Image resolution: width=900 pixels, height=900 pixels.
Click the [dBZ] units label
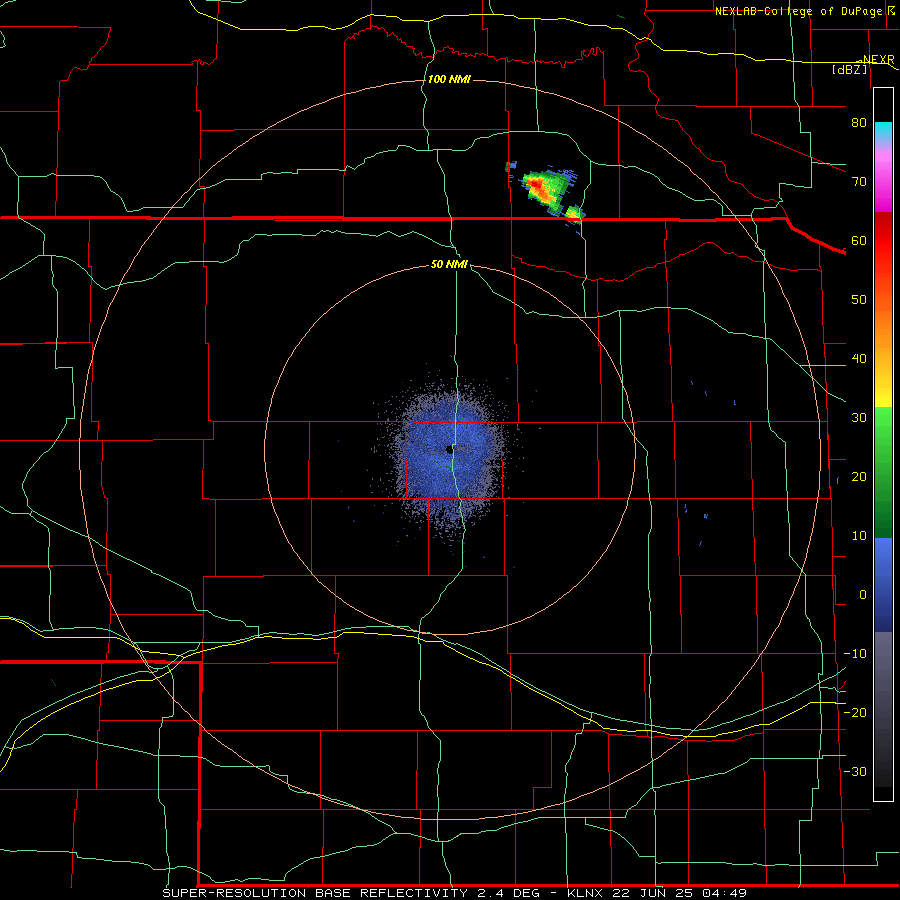coord(849,70)
